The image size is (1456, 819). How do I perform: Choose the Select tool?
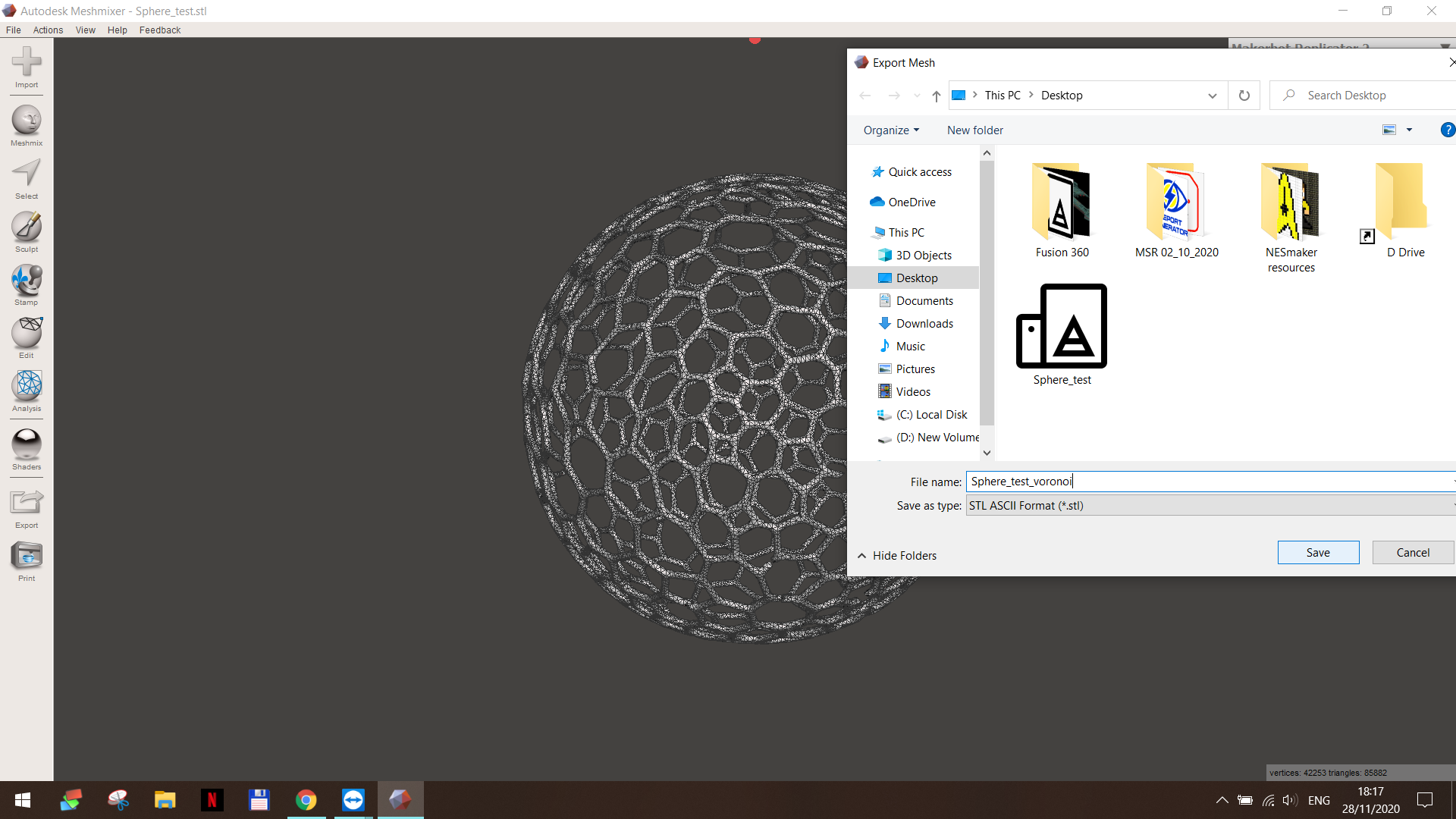[x=27, y=174]
